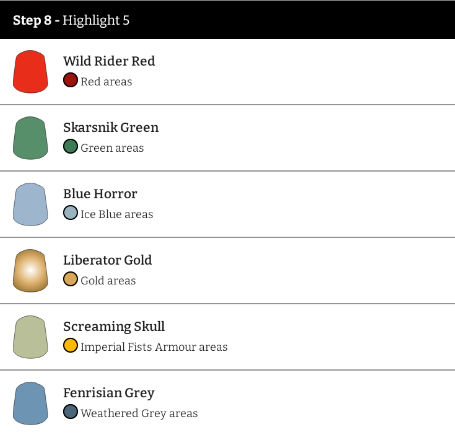
Task: Tap the Liberator Gold paint pot icon
Action: 30,271
